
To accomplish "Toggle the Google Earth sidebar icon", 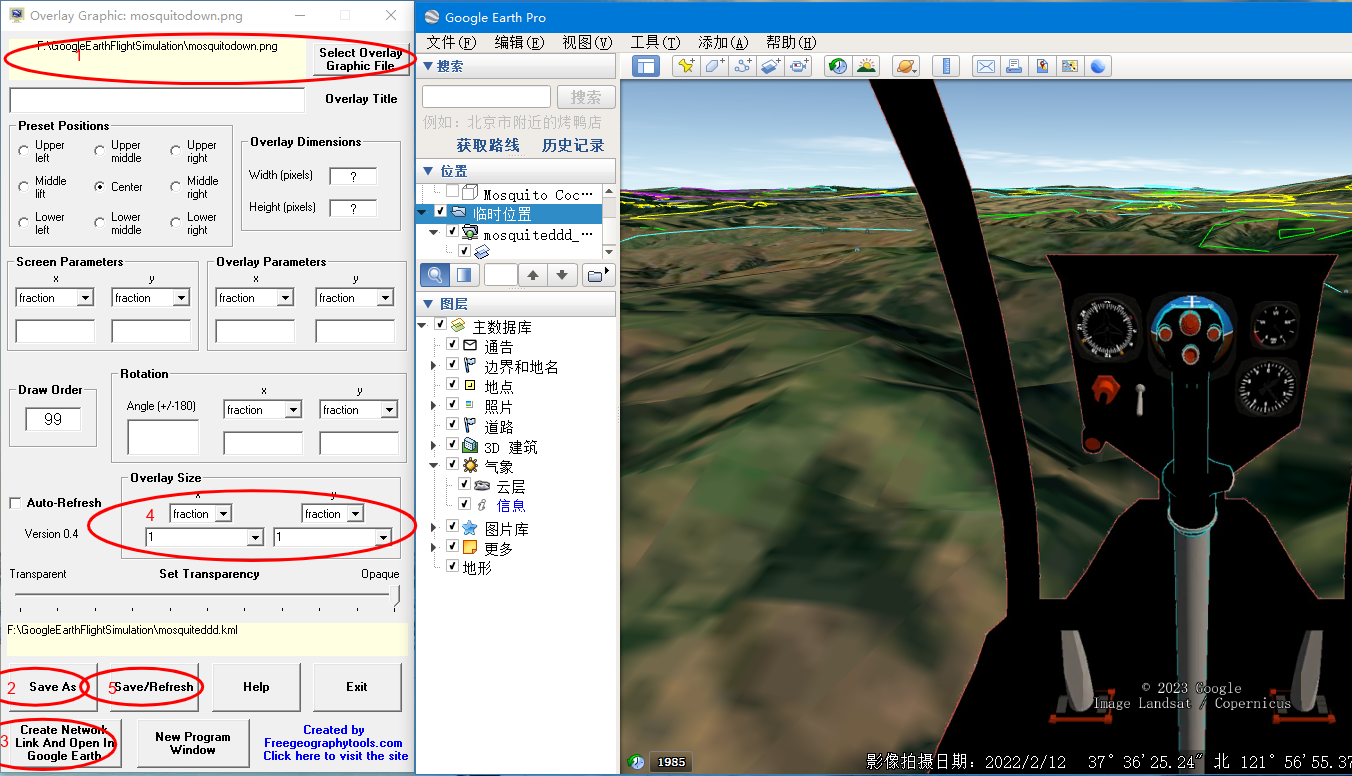I will [x=646, y=66].
